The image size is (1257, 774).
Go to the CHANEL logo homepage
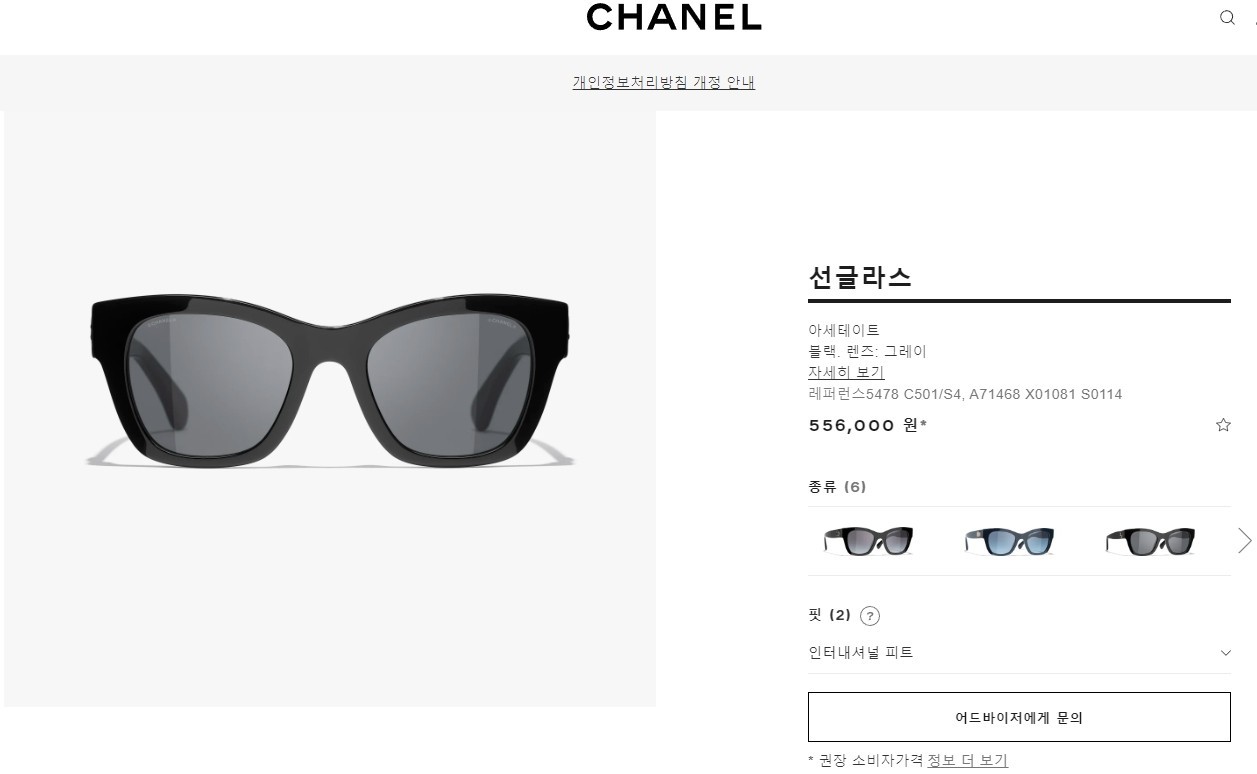coord(674,17)
